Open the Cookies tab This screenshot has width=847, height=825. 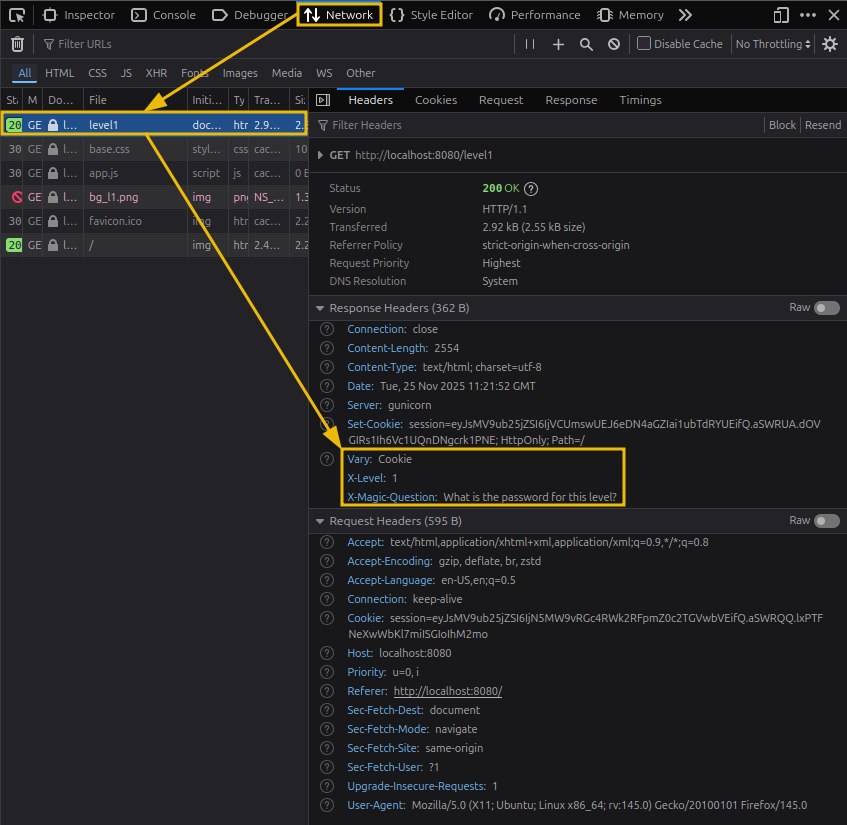coord(435,99)
